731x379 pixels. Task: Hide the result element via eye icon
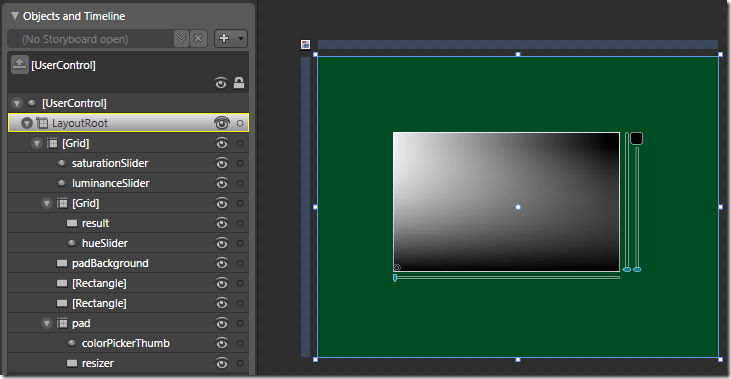(221, 223)
